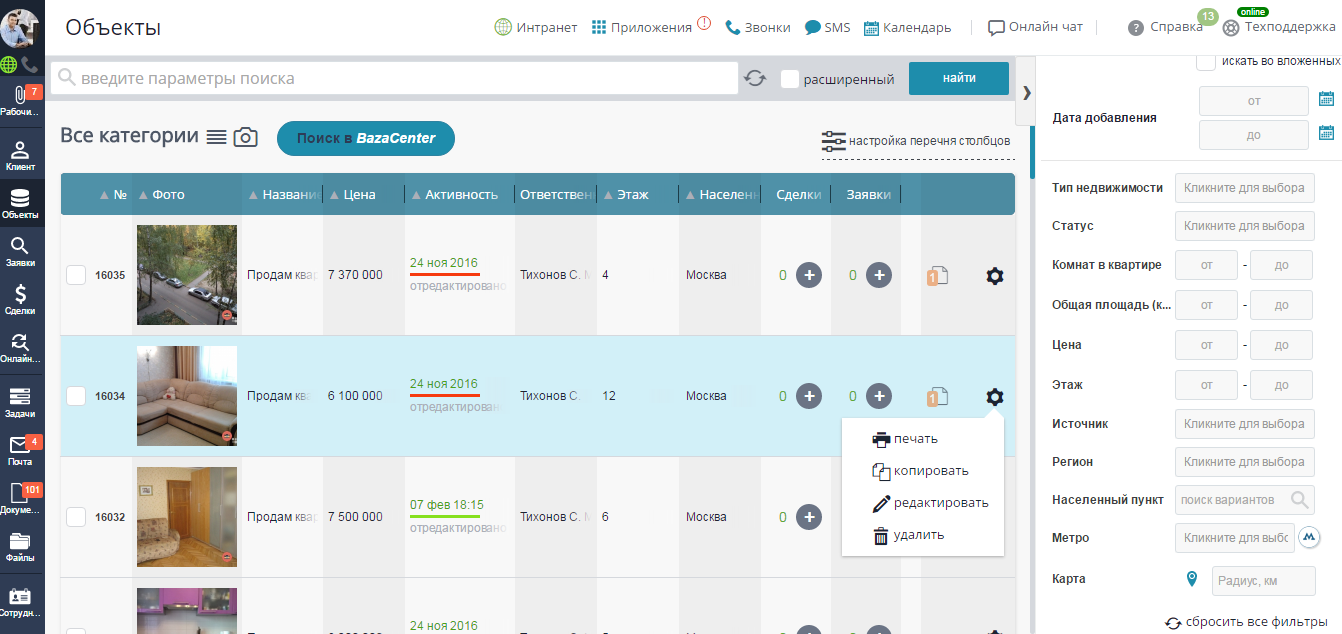1342x634 pixels.
Task: Click сбросить все фильтры link
Action: click(1247, 622)
